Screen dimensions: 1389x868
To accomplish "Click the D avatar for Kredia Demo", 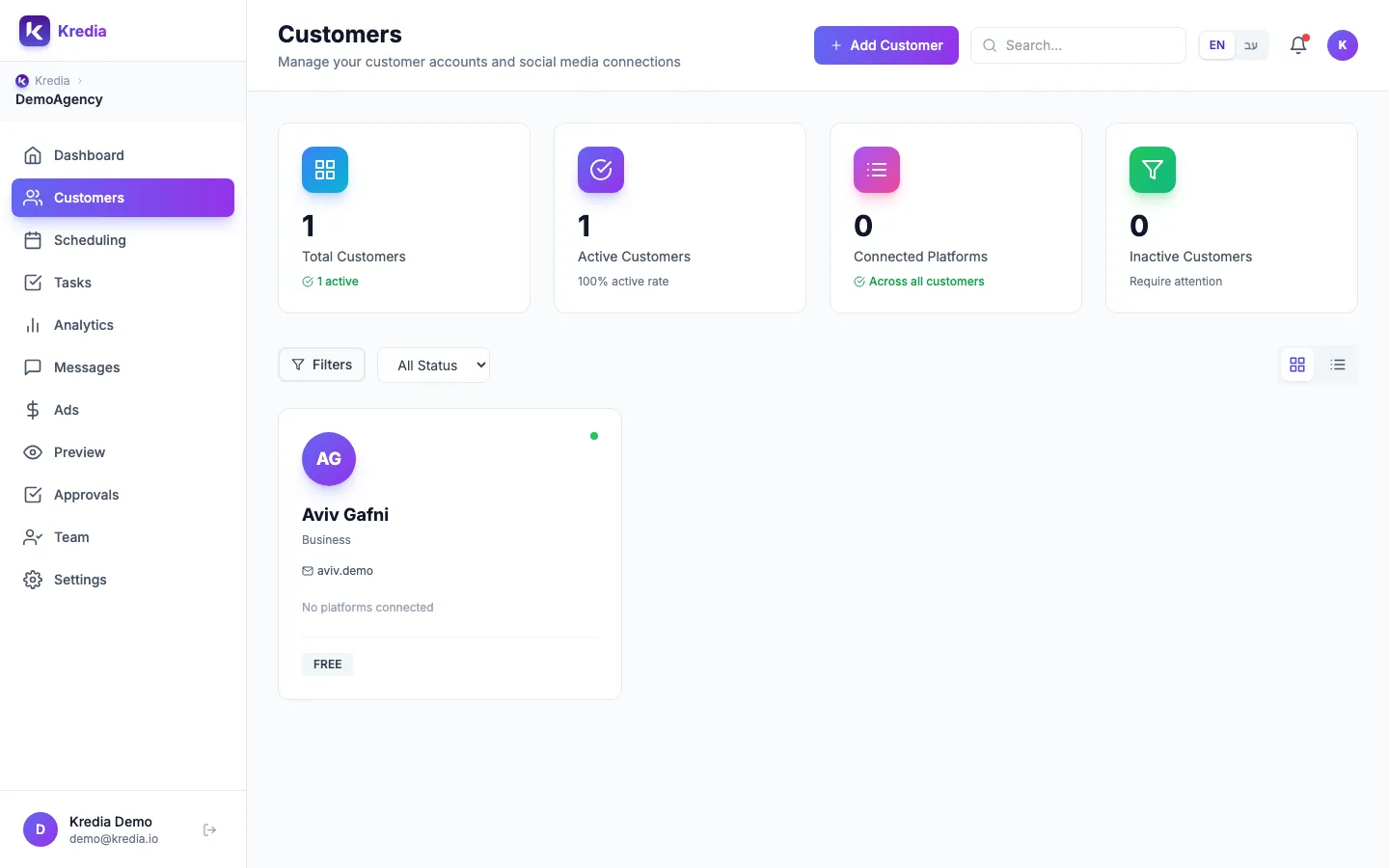I will [41, 829].
